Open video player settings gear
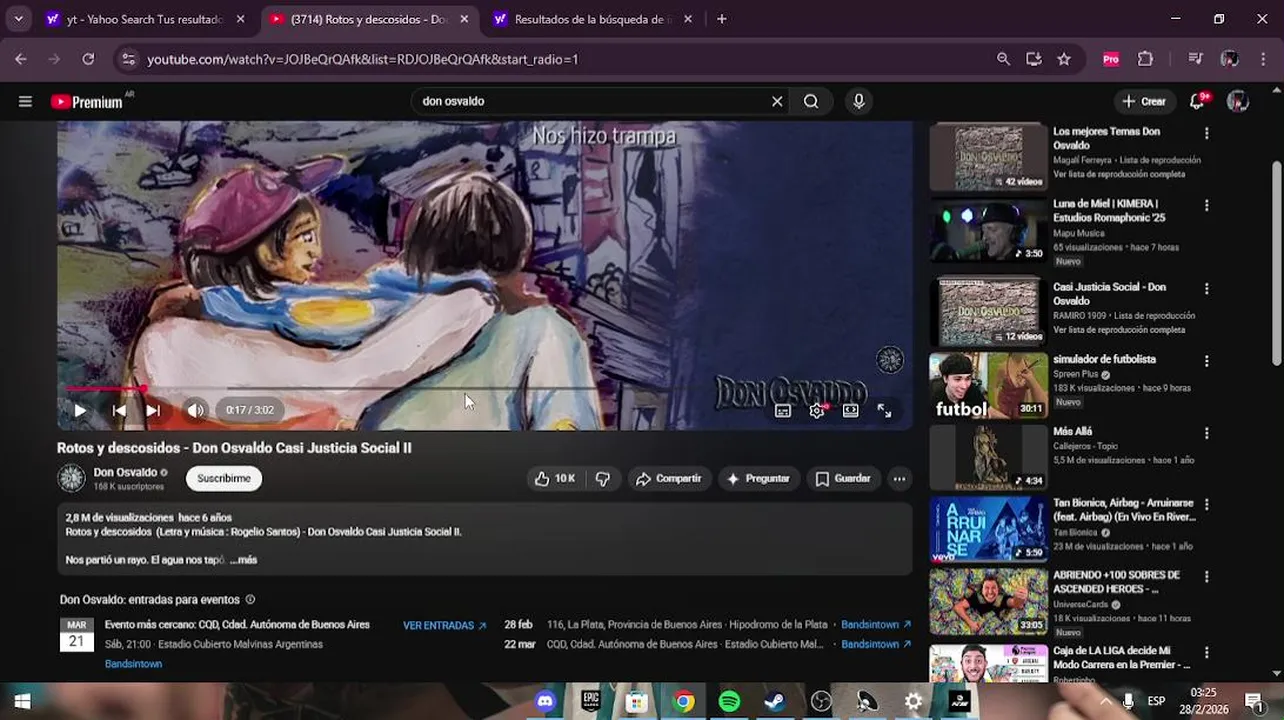Screen dimensions: 1284x720 (817, 410)
